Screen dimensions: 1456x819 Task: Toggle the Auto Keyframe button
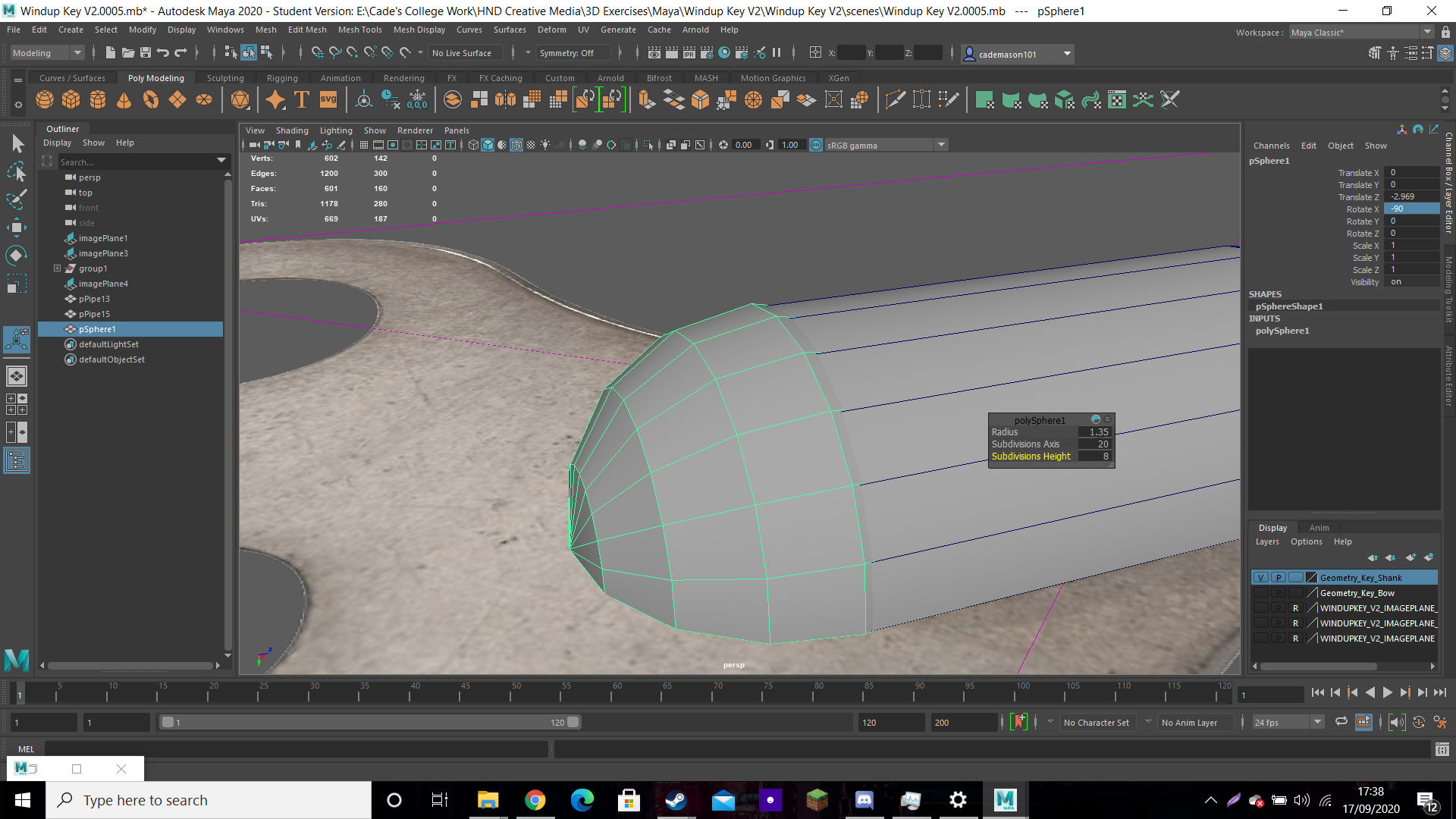point(1019,722)
